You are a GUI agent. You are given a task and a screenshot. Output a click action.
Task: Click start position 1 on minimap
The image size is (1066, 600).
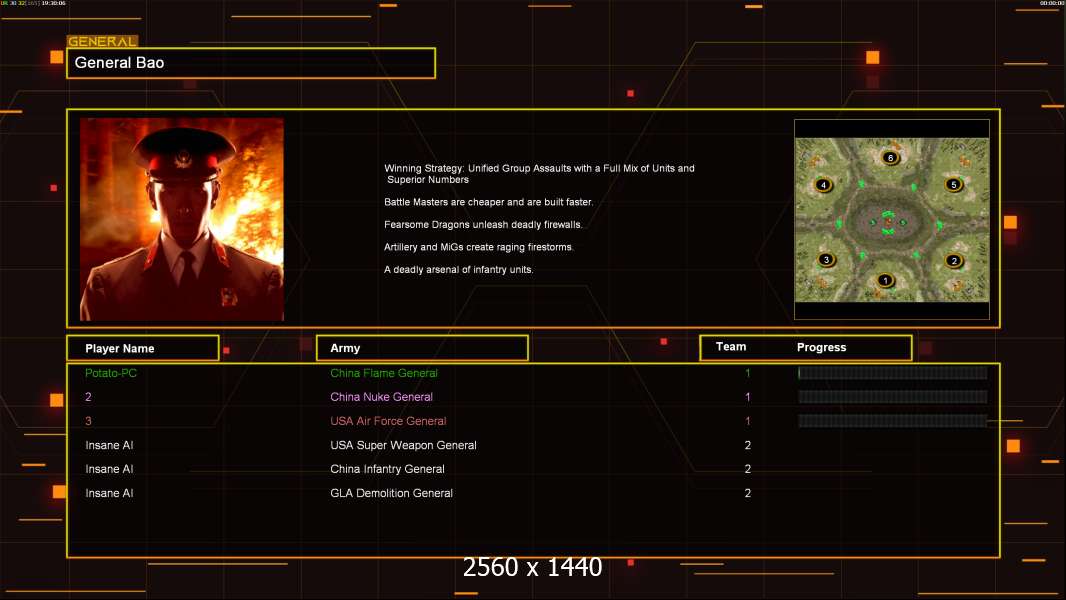[884, 280]
